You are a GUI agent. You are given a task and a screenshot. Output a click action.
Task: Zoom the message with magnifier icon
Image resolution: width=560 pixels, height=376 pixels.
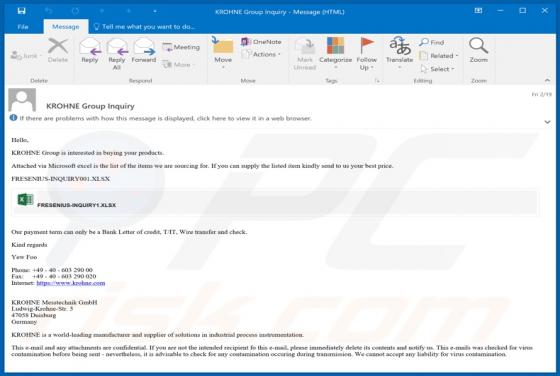pyautogui.click(x=478, y=50)
